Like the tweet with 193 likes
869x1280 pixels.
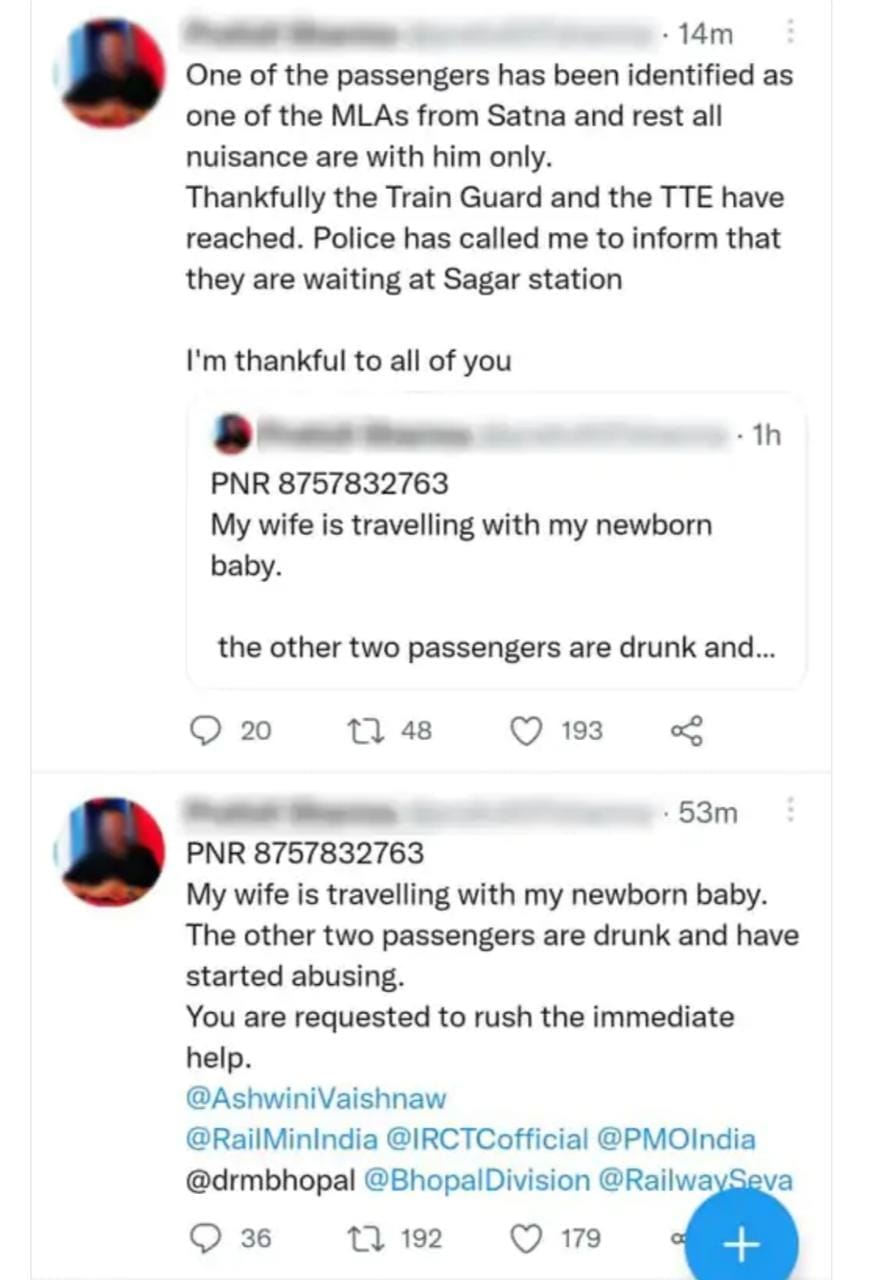pos(527,731)
